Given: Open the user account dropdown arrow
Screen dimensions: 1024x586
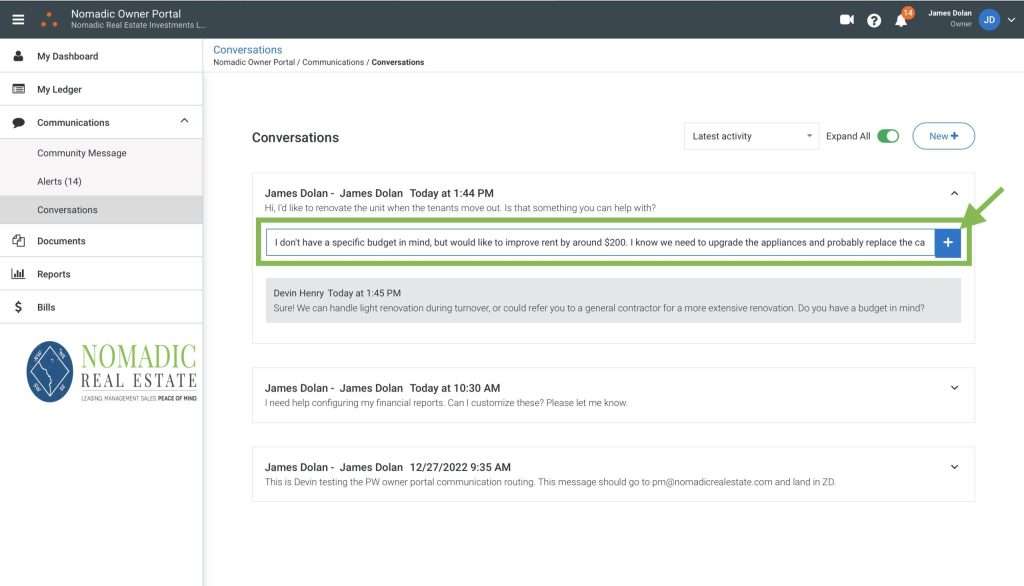Looking at the screenshot, I should pyautogui.click(x=1011, y=20).
